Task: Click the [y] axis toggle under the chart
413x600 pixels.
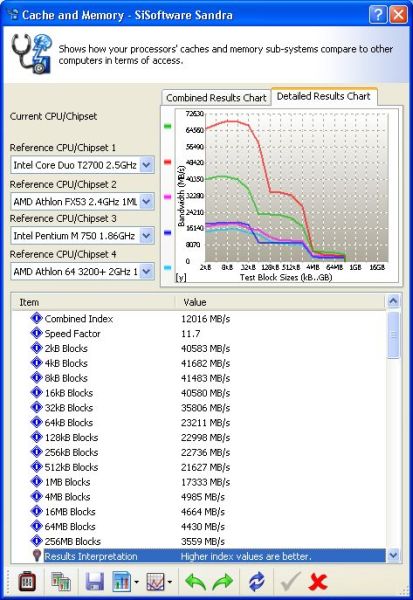Action: 181,277
